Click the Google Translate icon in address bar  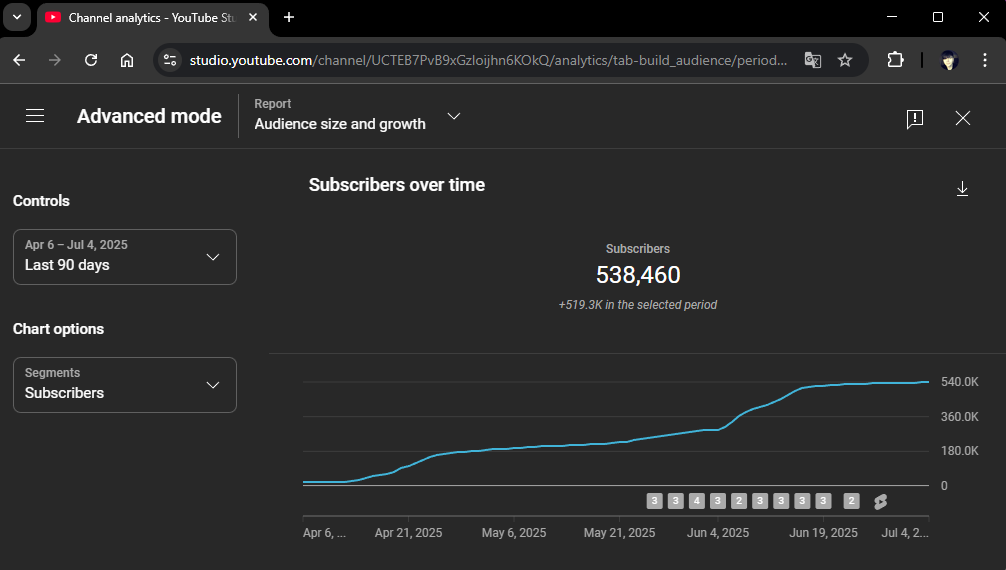813,60
